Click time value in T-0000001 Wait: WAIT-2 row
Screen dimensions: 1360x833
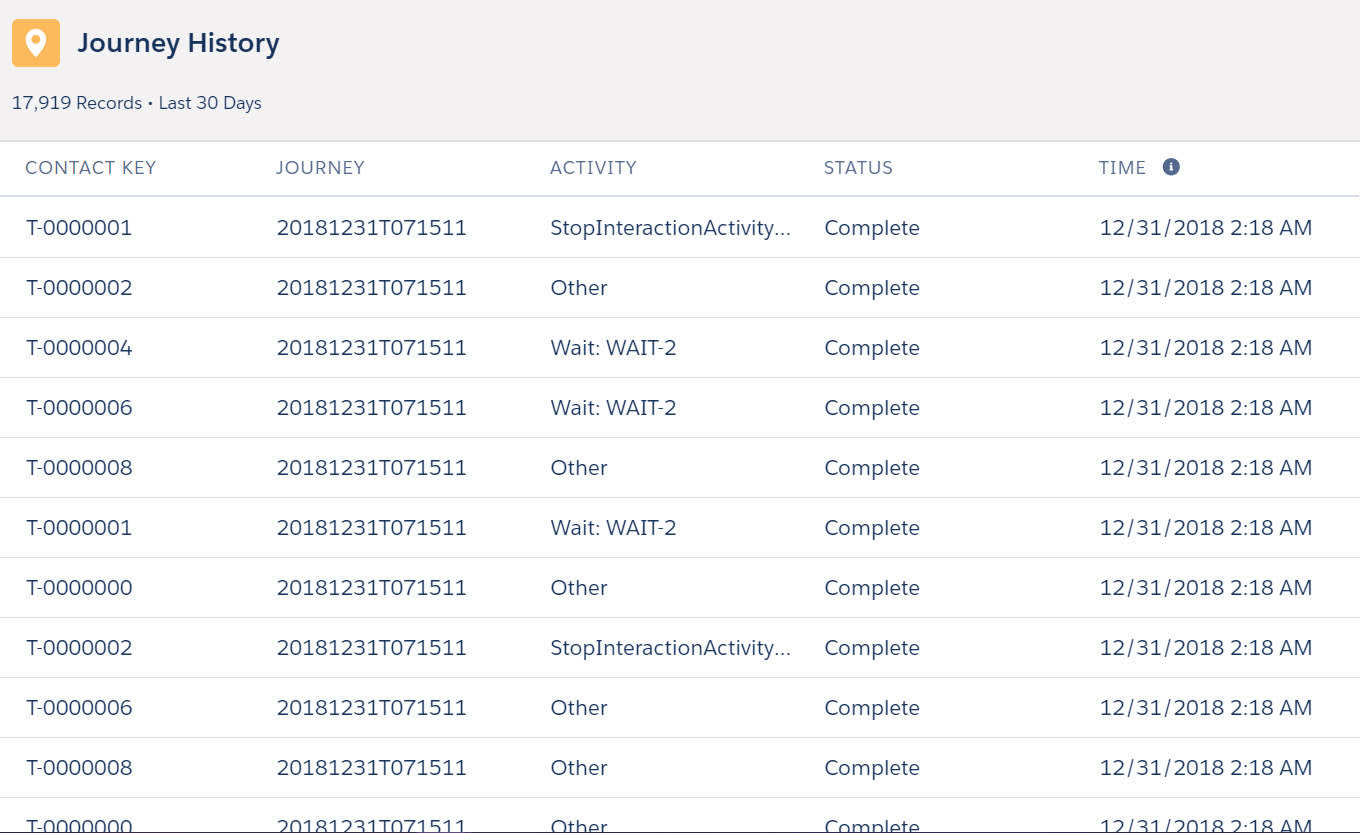click(1206, 528)
